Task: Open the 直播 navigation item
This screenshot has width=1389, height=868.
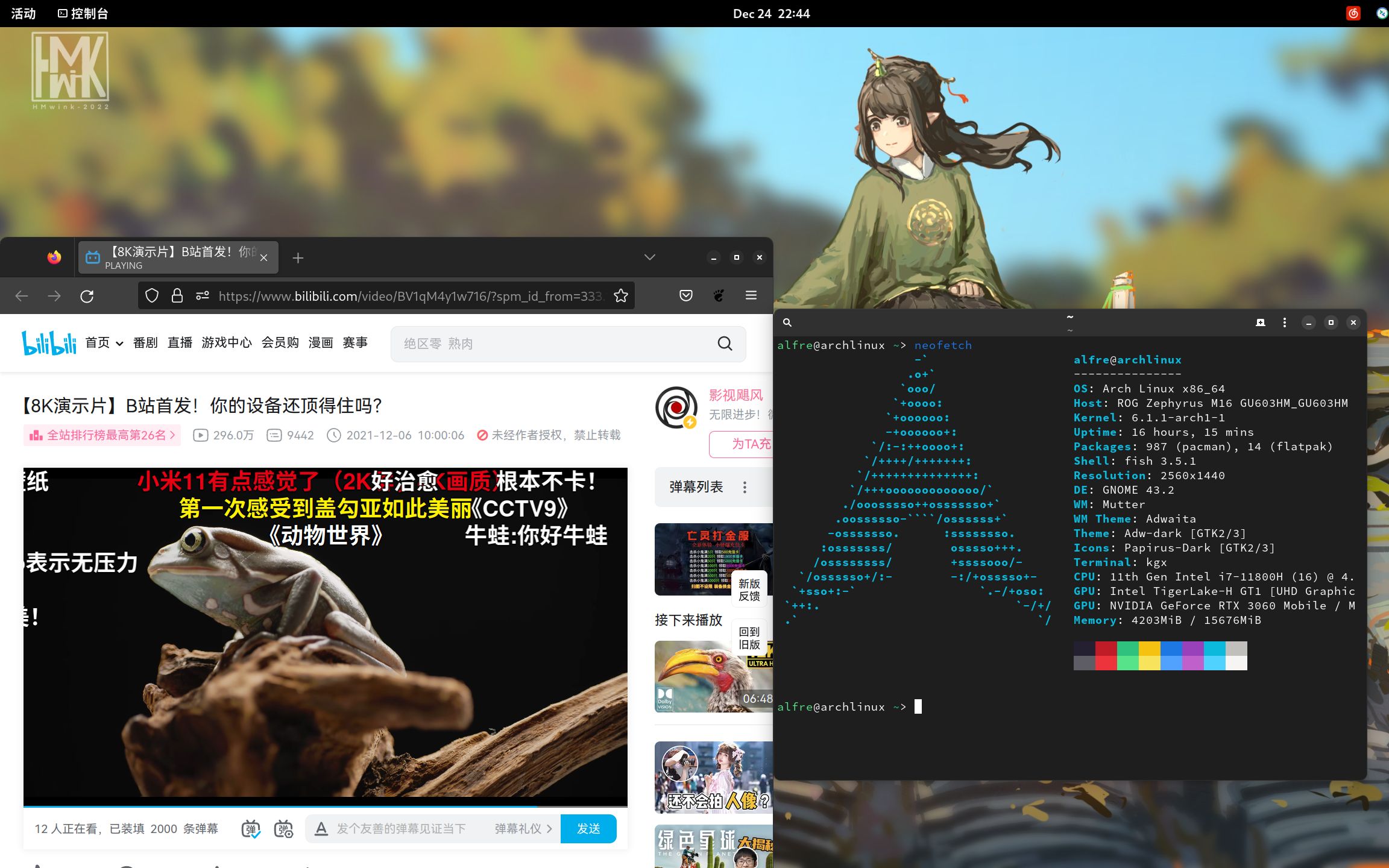Action: pos(180,343)
